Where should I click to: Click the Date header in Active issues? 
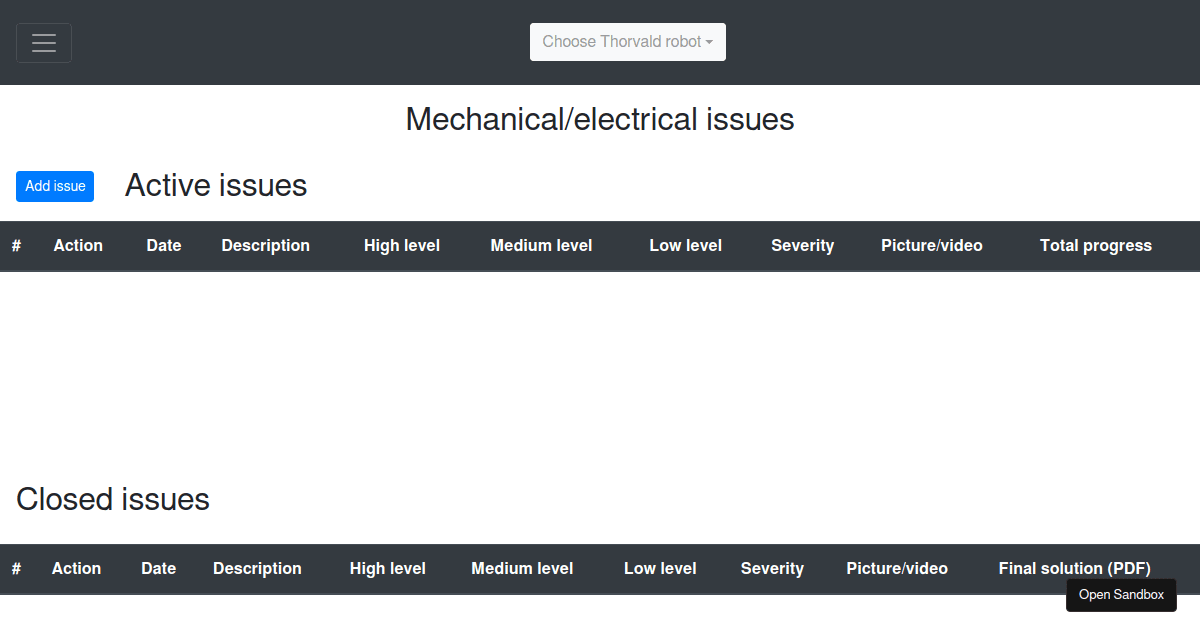point(164,245)
